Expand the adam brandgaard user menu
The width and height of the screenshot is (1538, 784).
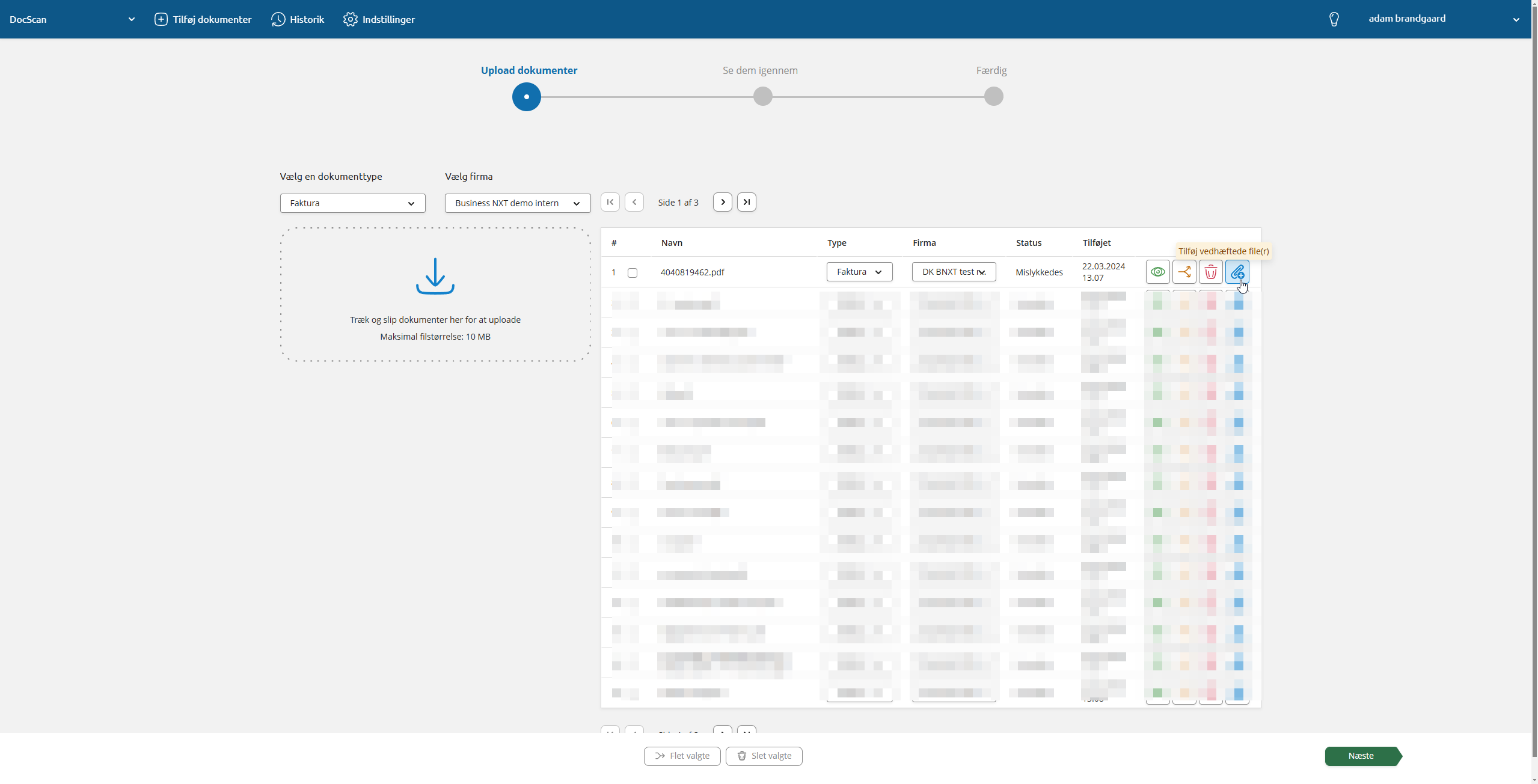tap(1444, 19)
